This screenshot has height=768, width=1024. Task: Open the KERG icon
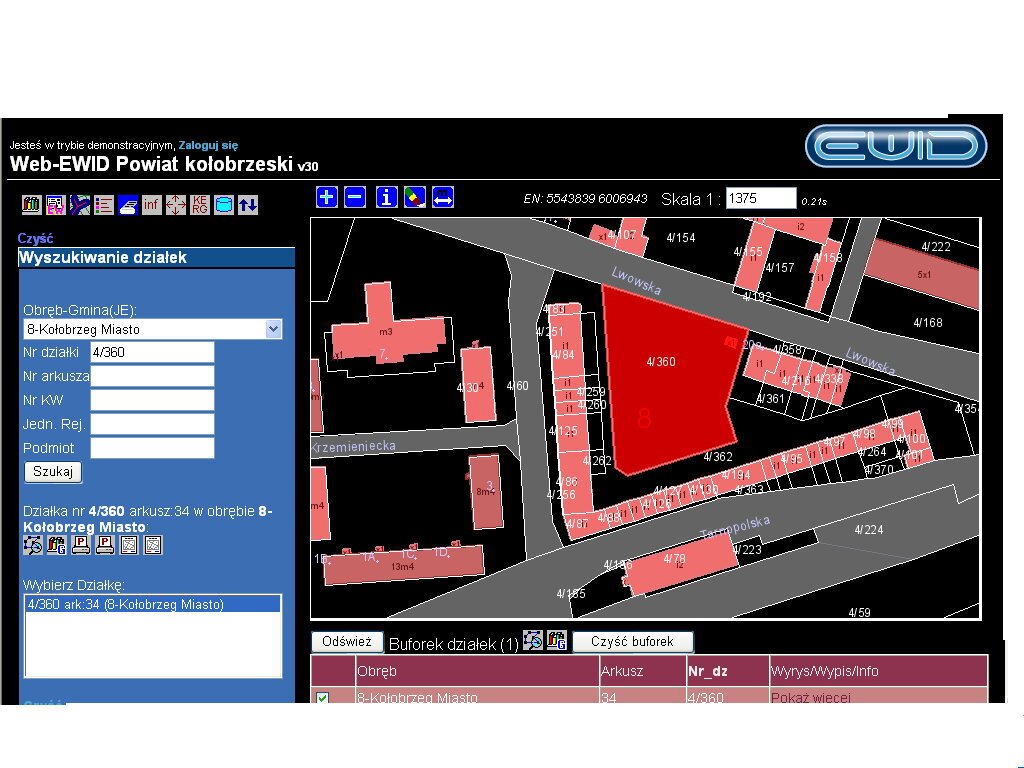[200, 205]
